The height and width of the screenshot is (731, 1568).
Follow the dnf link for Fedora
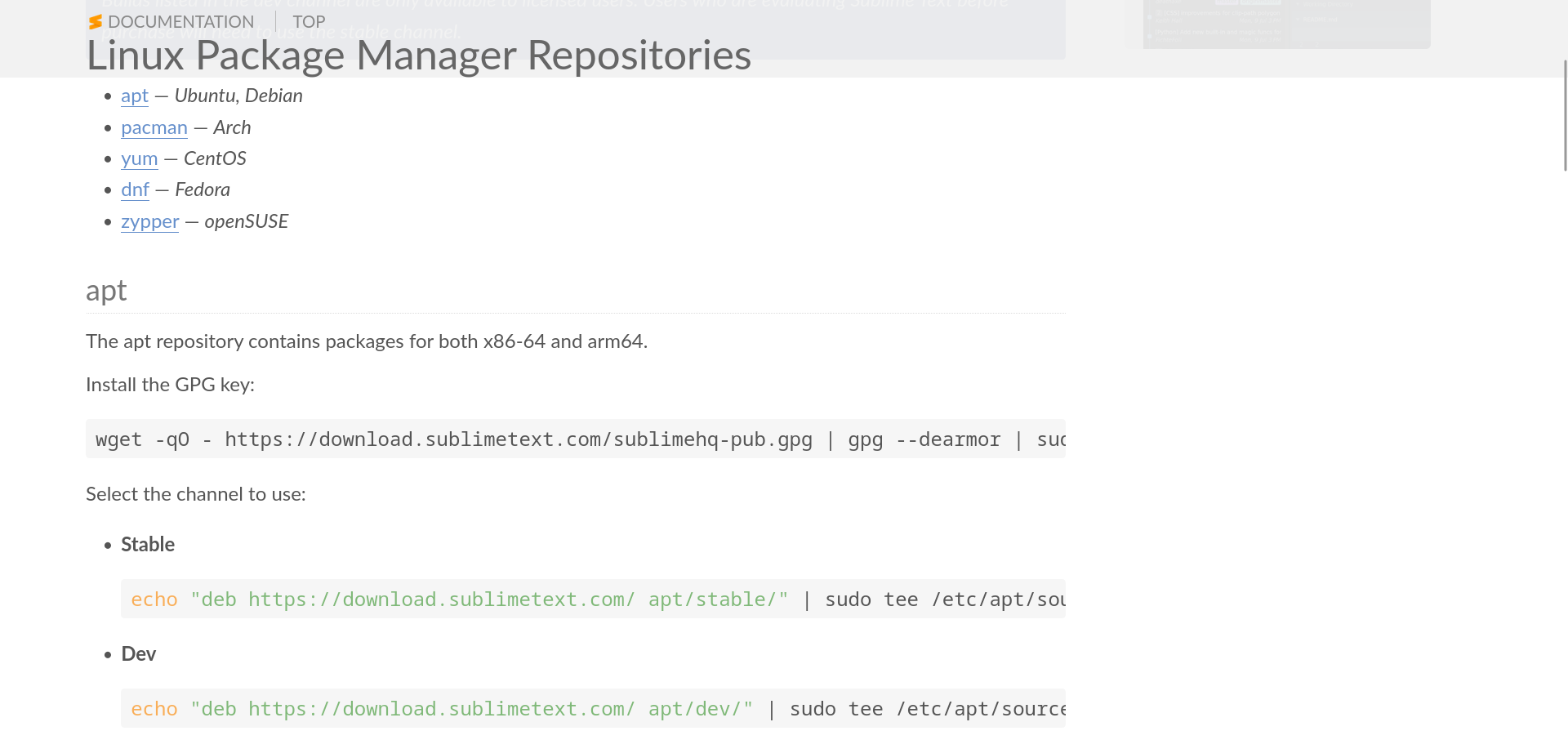click(x=135, y=189)
